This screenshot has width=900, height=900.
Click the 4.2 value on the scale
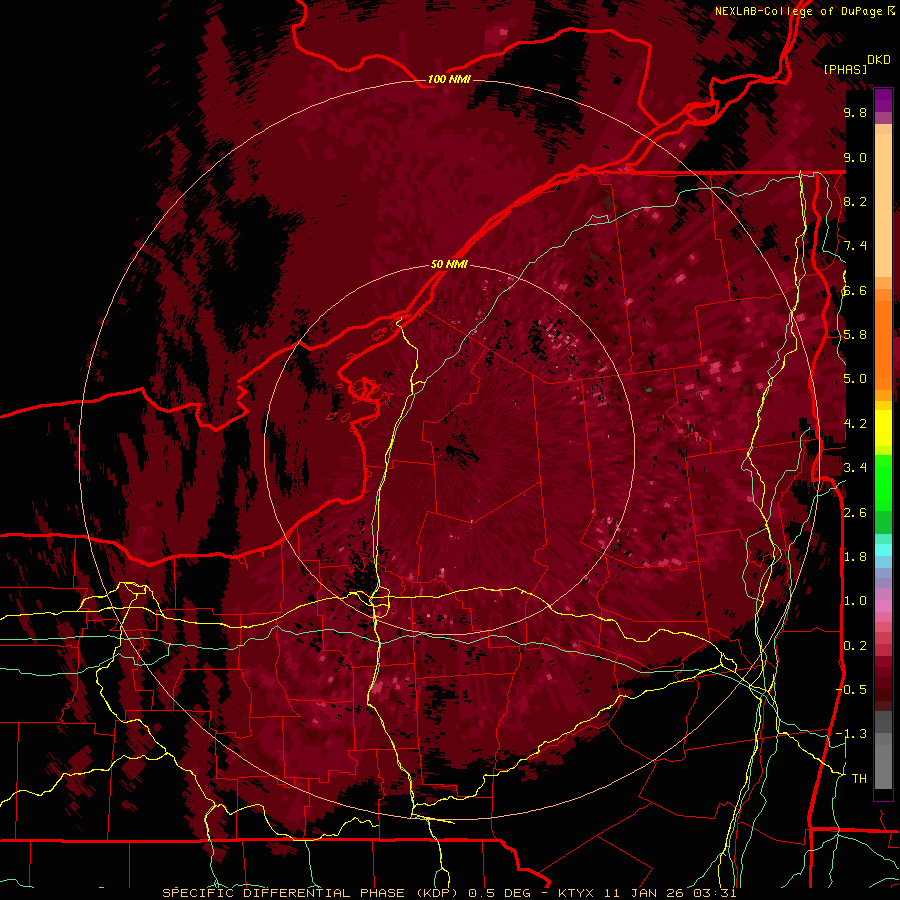coord(855,424)
